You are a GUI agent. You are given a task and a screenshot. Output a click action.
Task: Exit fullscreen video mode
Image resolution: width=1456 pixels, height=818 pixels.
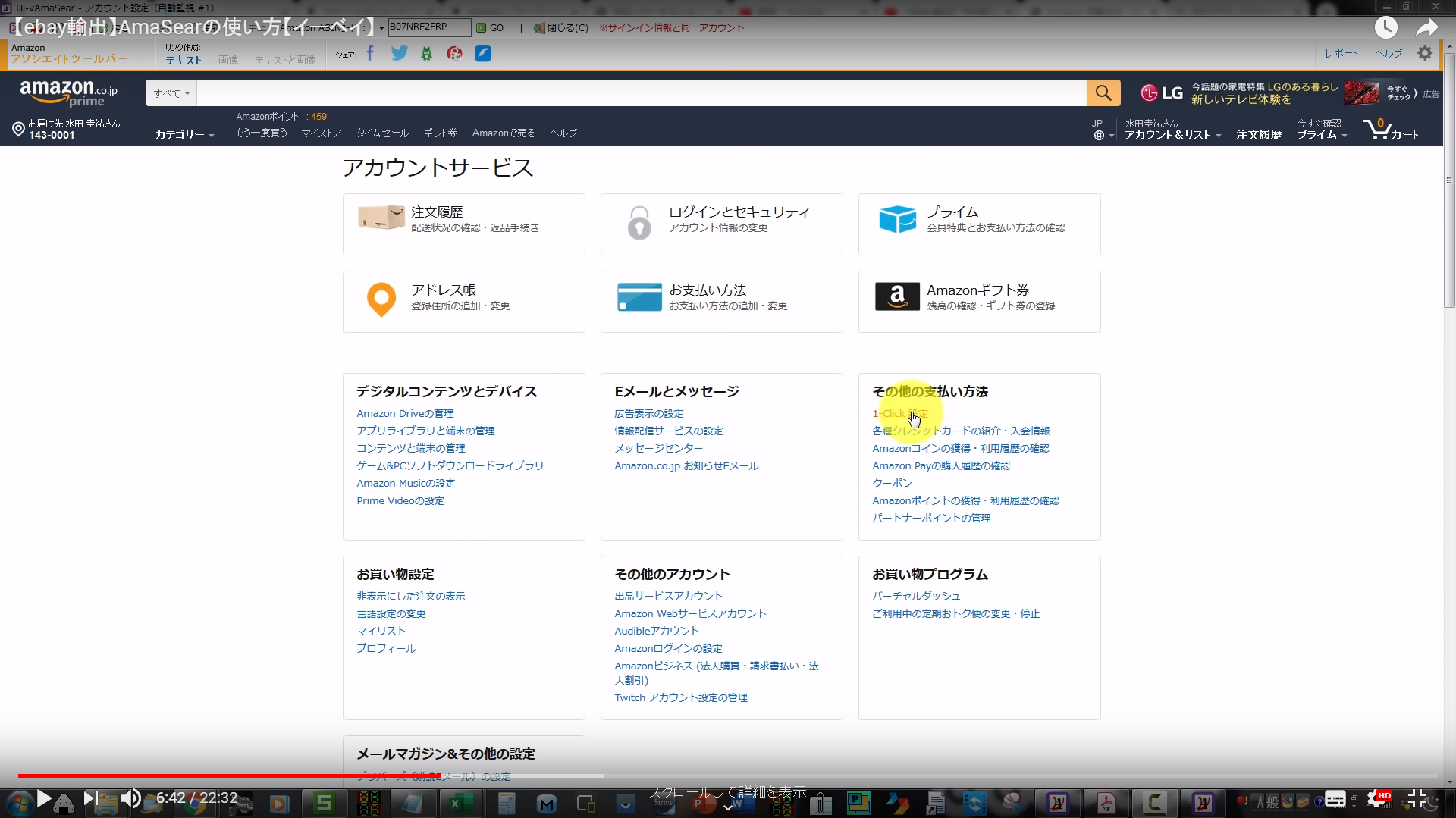tap(1417, 798)
